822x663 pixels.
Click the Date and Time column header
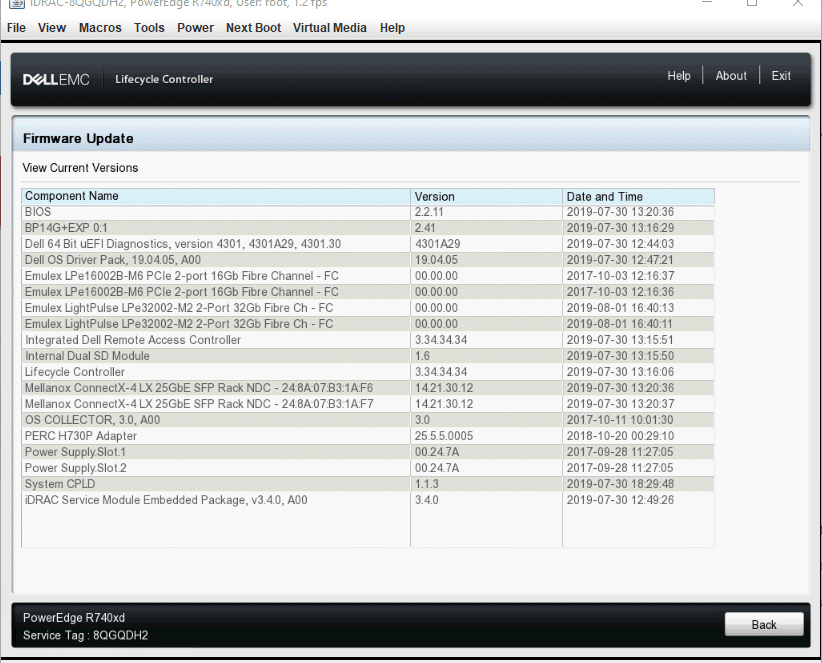click(x=638, y=197)
